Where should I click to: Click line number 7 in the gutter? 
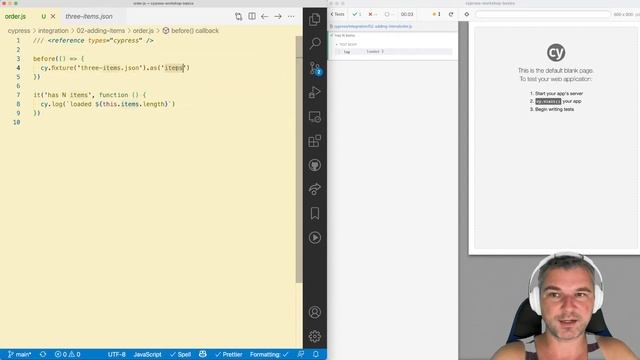coord(18,95)
